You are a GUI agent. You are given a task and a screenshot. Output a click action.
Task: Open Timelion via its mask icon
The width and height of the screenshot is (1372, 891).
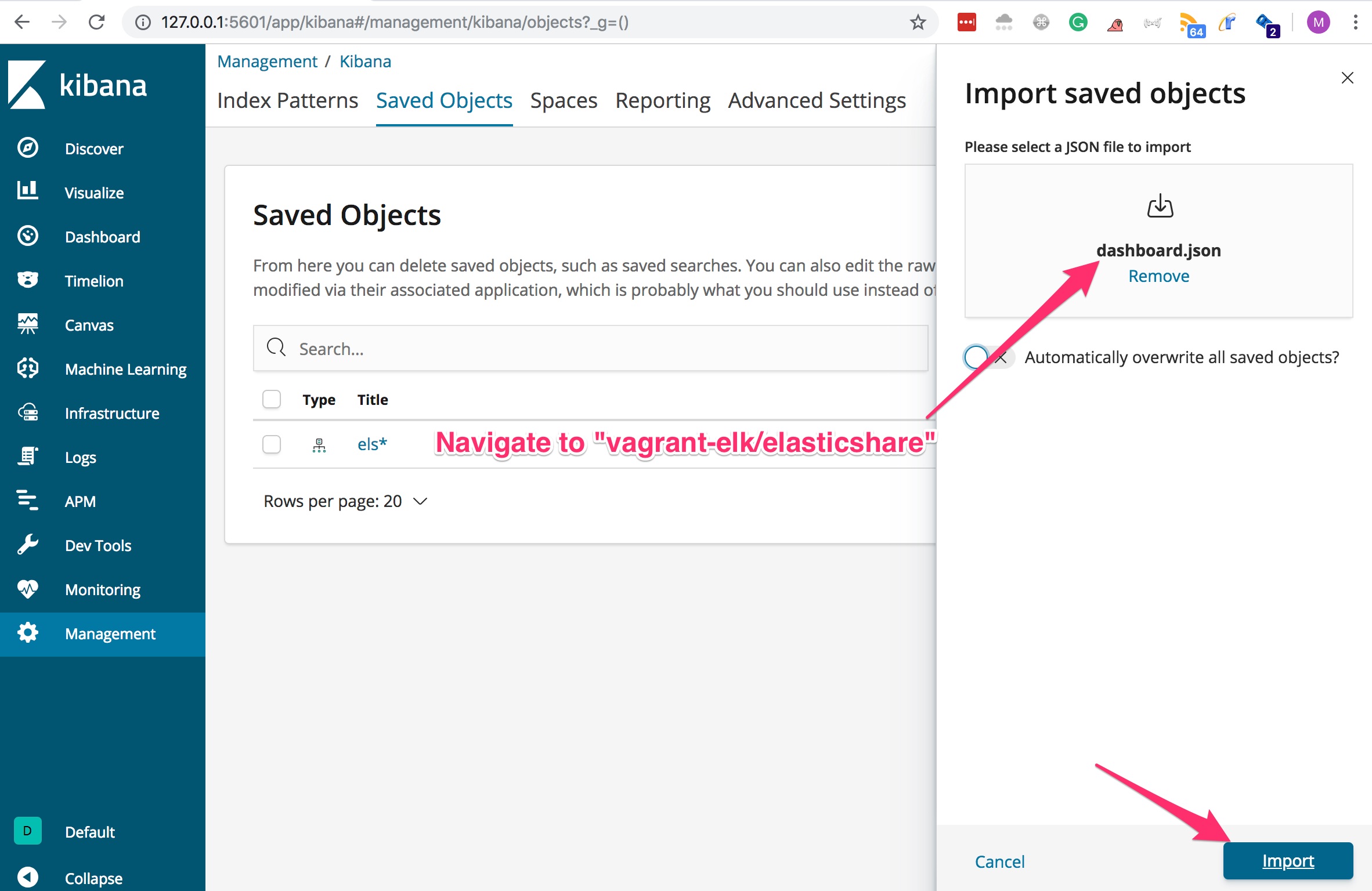28,280
